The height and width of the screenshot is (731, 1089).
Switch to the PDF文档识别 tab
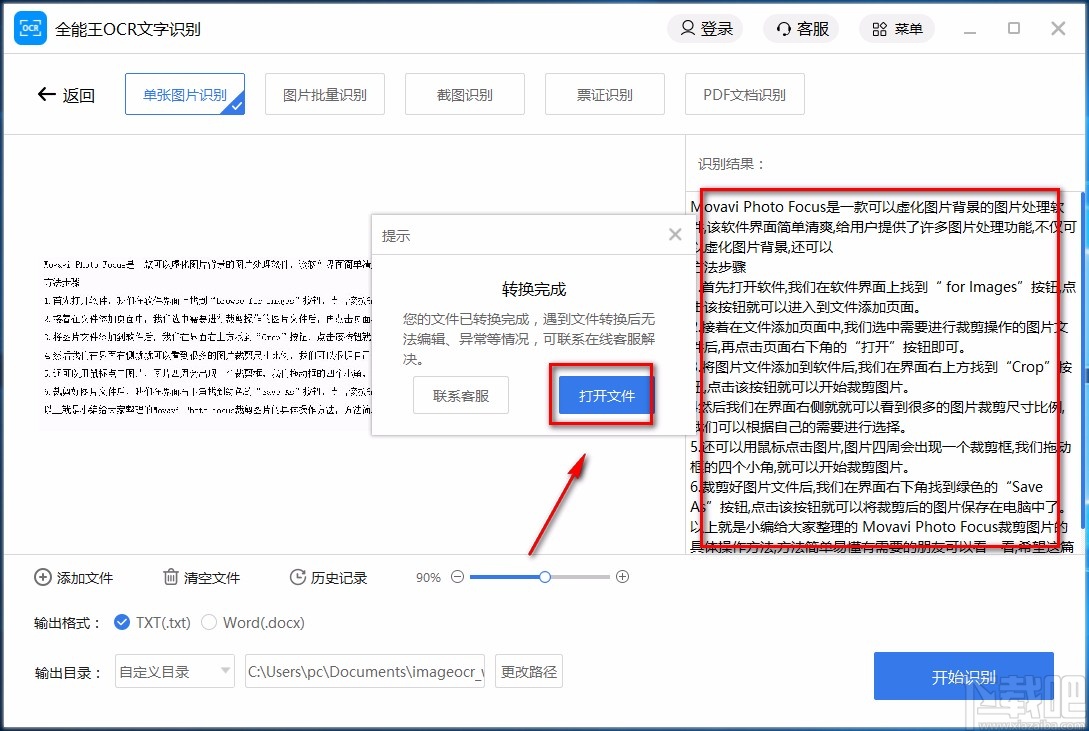pos(744,93)
